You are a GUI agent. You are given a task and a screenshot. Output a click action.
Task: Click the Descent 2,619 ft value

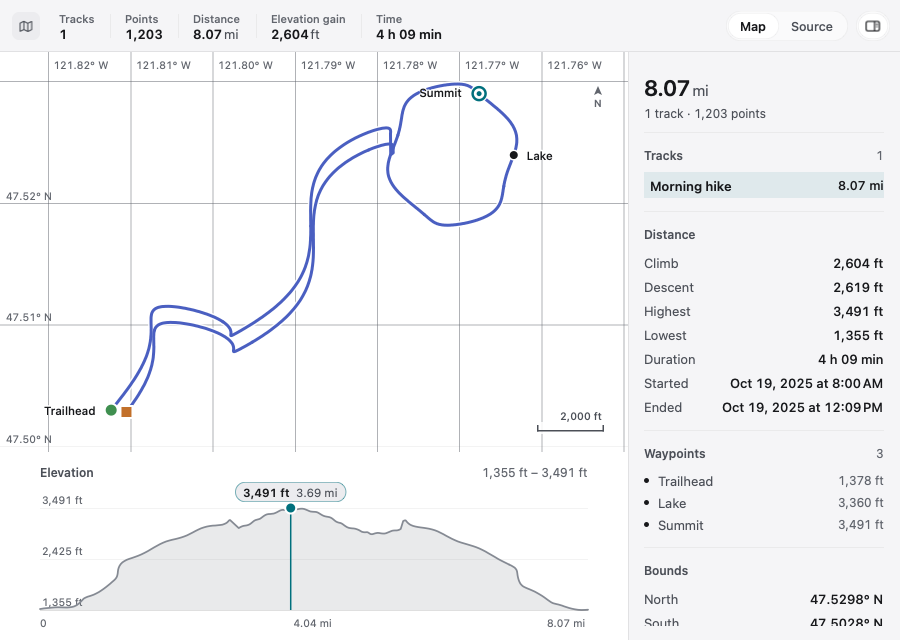(x=858, y=288)
